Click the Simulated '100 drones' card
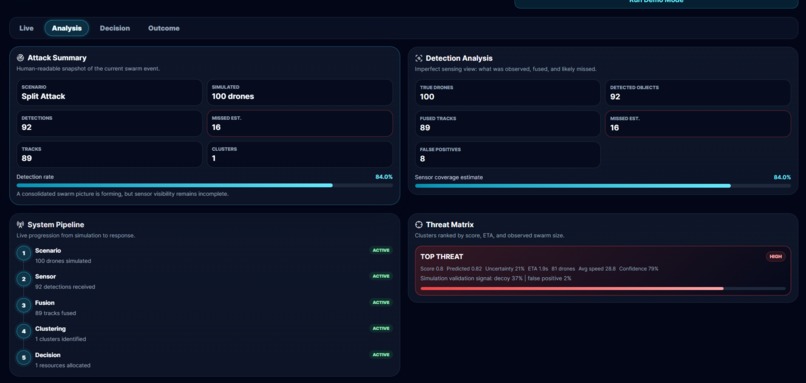The height and width of the screenshot is (383, 806). 300,93
